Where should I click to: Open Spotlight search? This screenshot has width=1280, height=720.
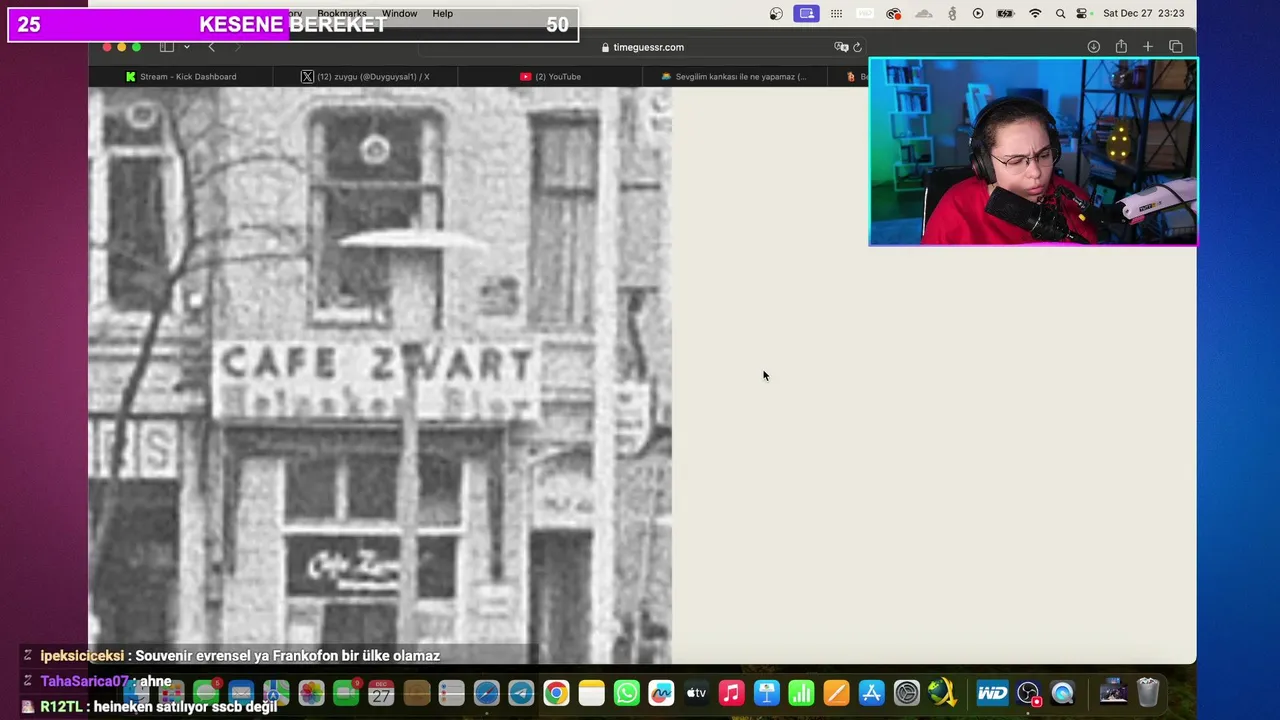1060,14
